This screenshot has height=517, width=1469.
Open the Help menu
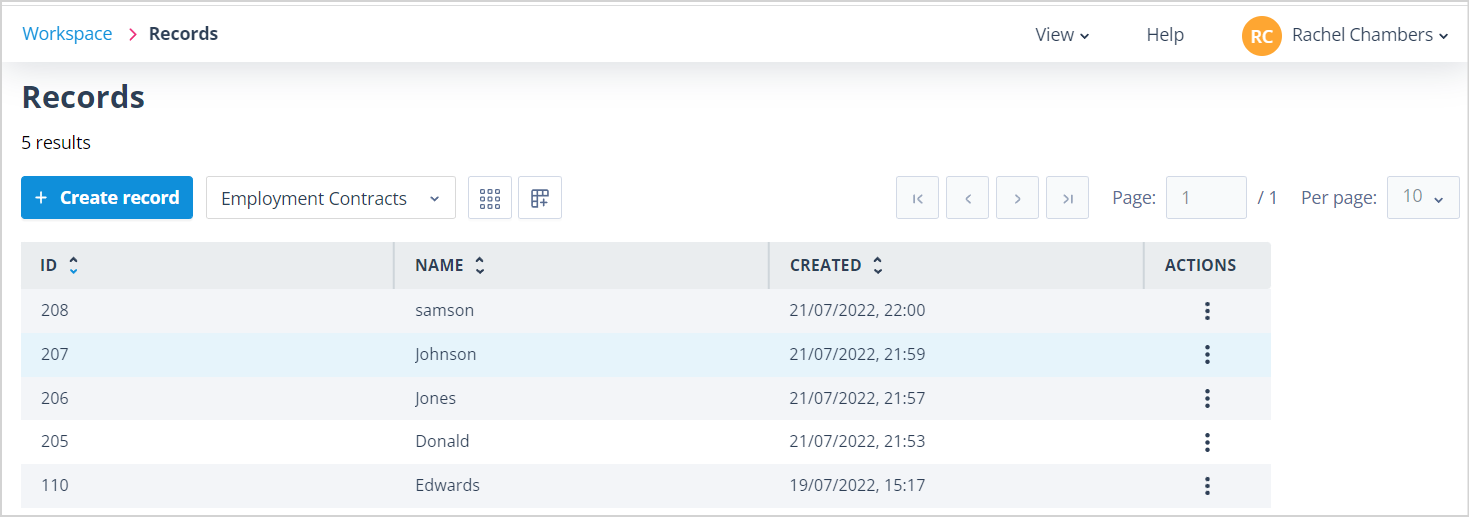pos(1165,35)
